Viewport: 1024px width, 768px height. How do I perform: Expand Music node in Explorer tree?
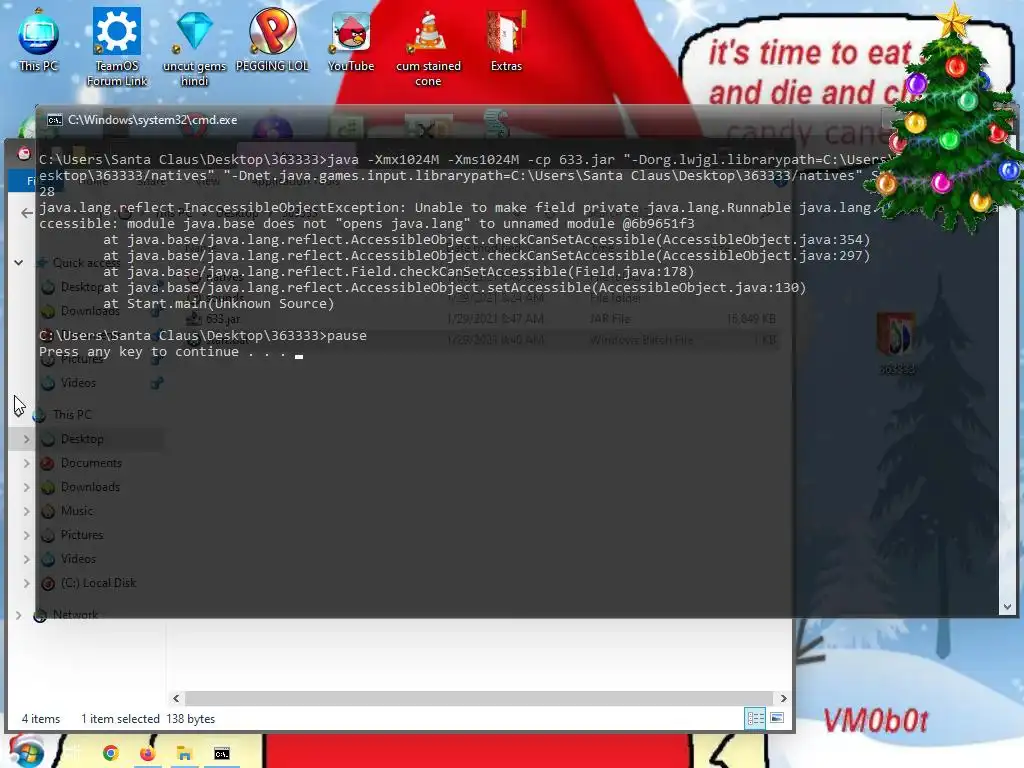[x=27, y=511]
